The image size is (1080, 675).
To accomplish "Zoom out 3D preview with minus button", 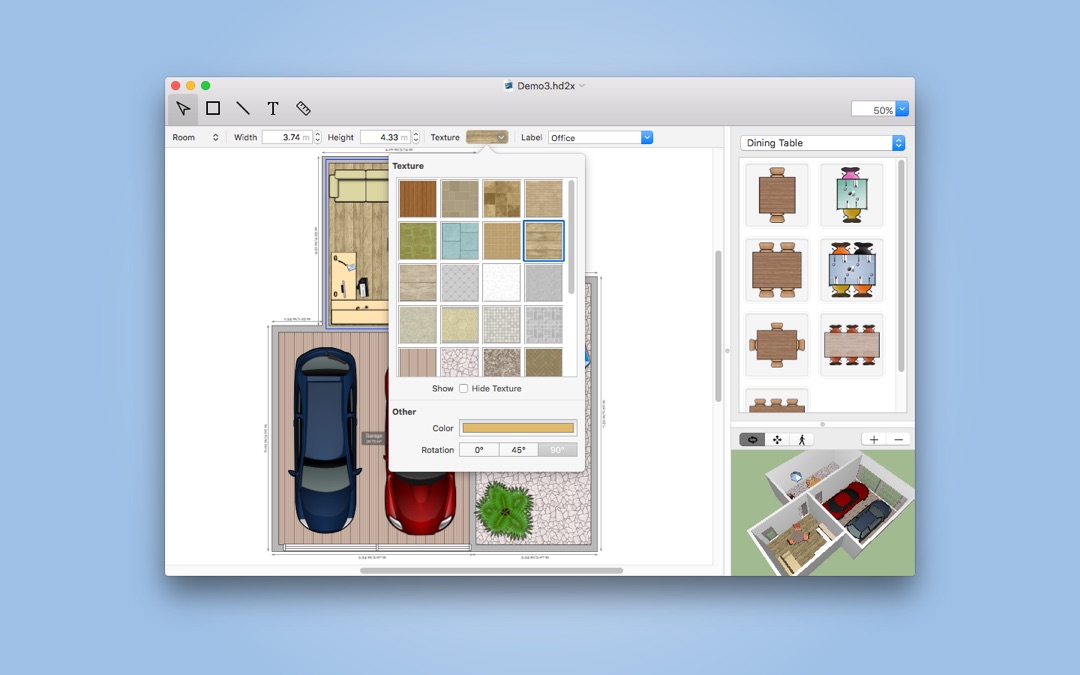I will point(899,439).
